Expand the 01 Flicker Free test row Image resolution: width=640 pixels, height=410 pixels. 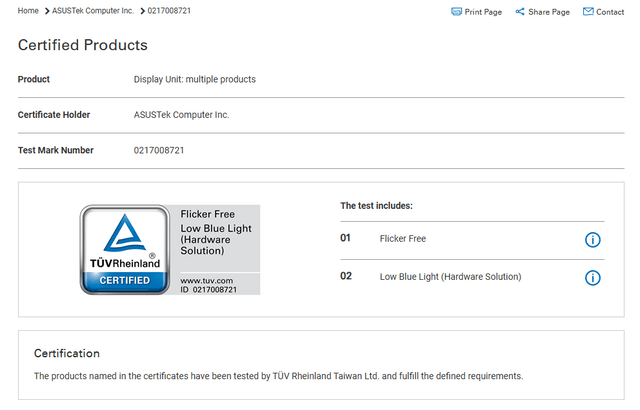click(472, 240)
